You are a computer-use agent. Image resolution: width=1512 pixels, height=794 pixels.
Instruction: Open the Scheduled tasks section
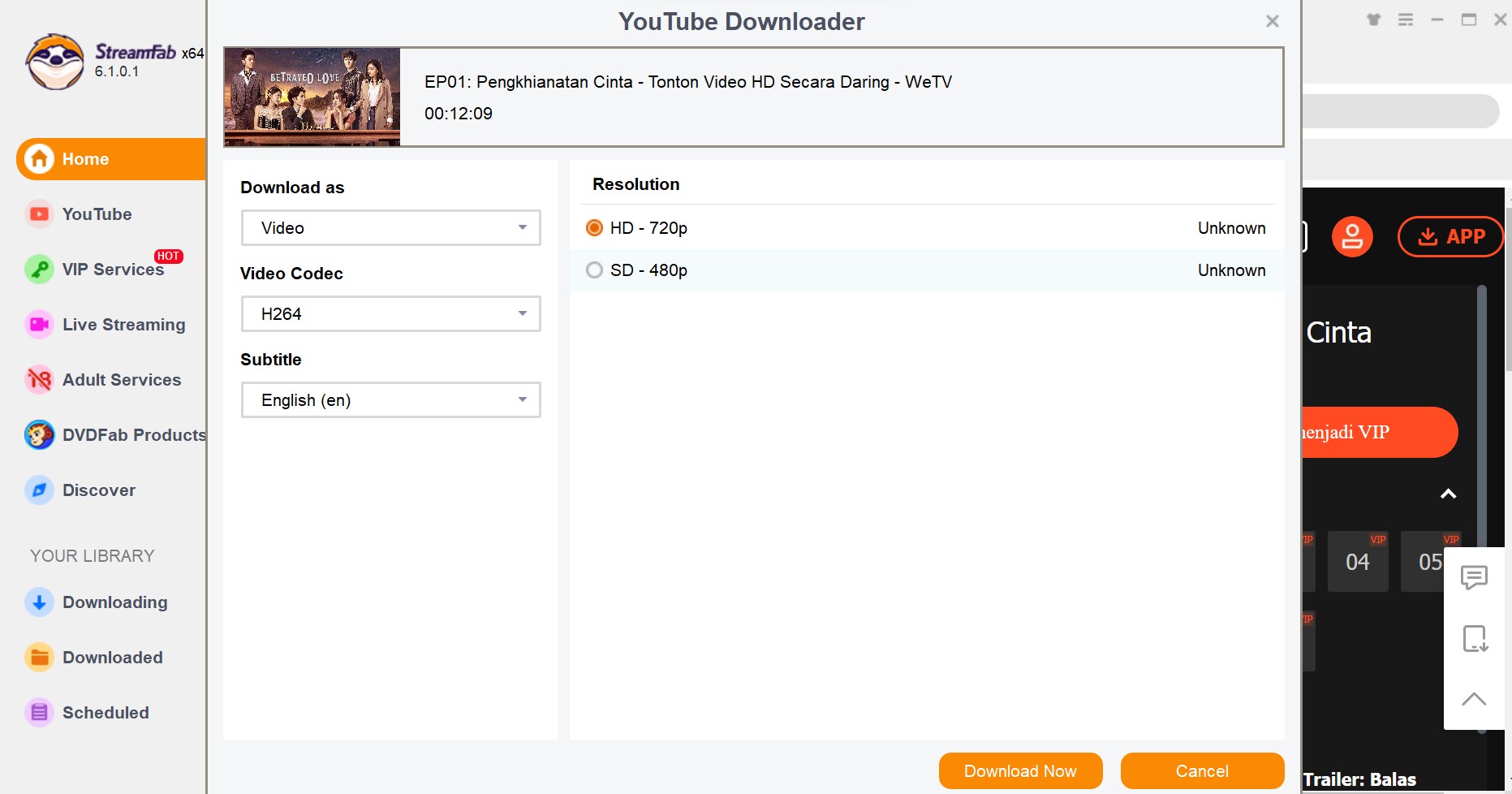point(106,712)
